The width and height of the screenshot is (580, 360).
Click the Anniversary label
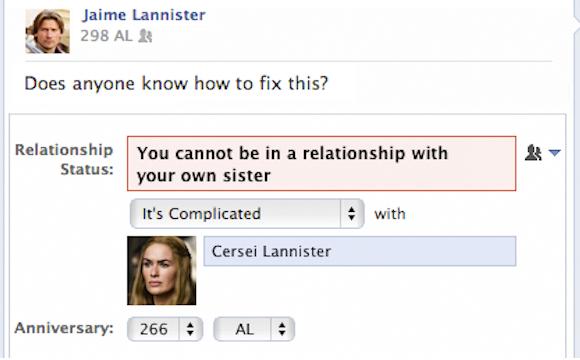(64, 328)
